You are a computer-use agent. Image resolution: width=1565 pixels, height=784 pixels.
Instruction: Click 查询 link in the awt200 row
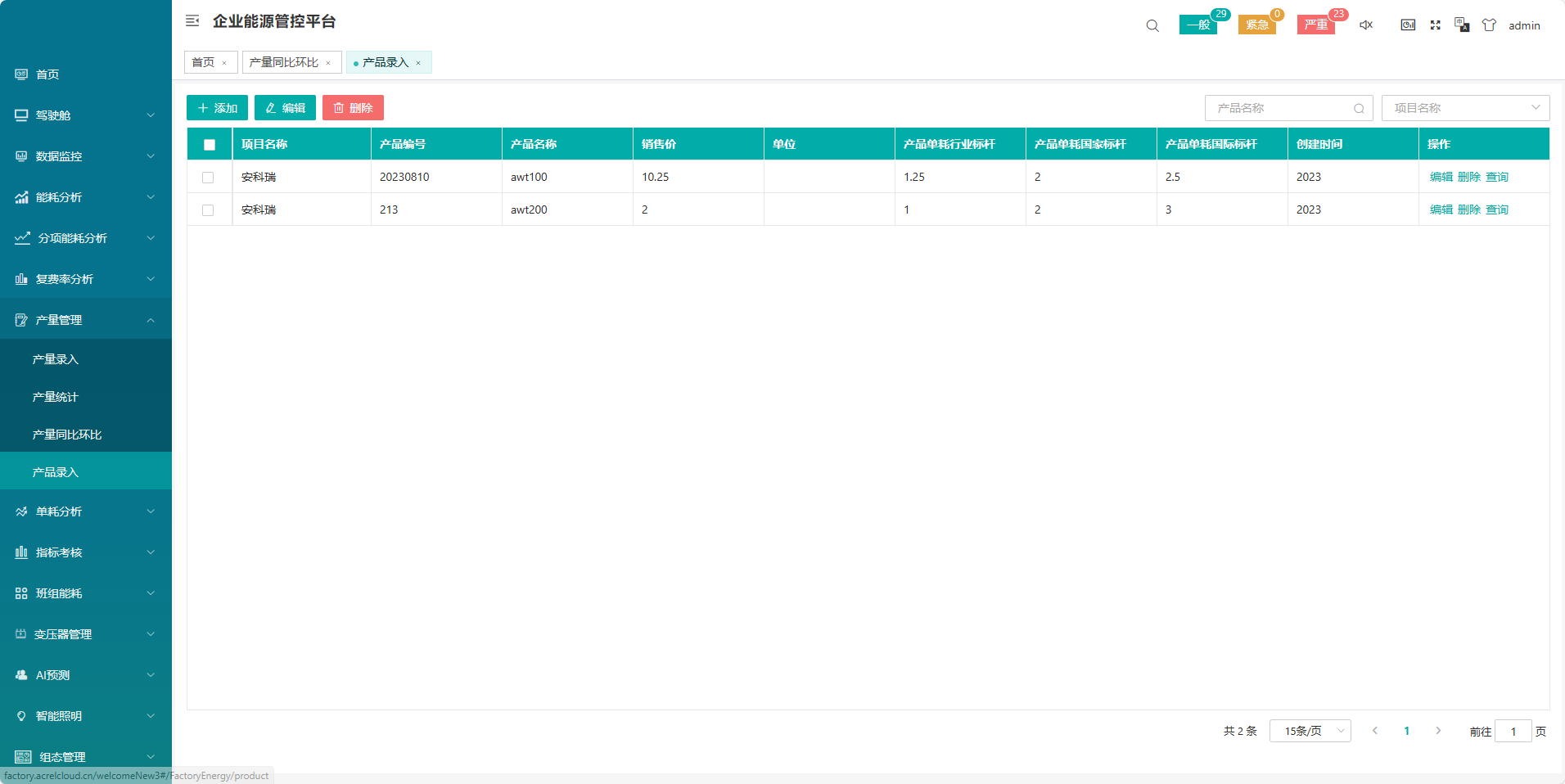1496,210
